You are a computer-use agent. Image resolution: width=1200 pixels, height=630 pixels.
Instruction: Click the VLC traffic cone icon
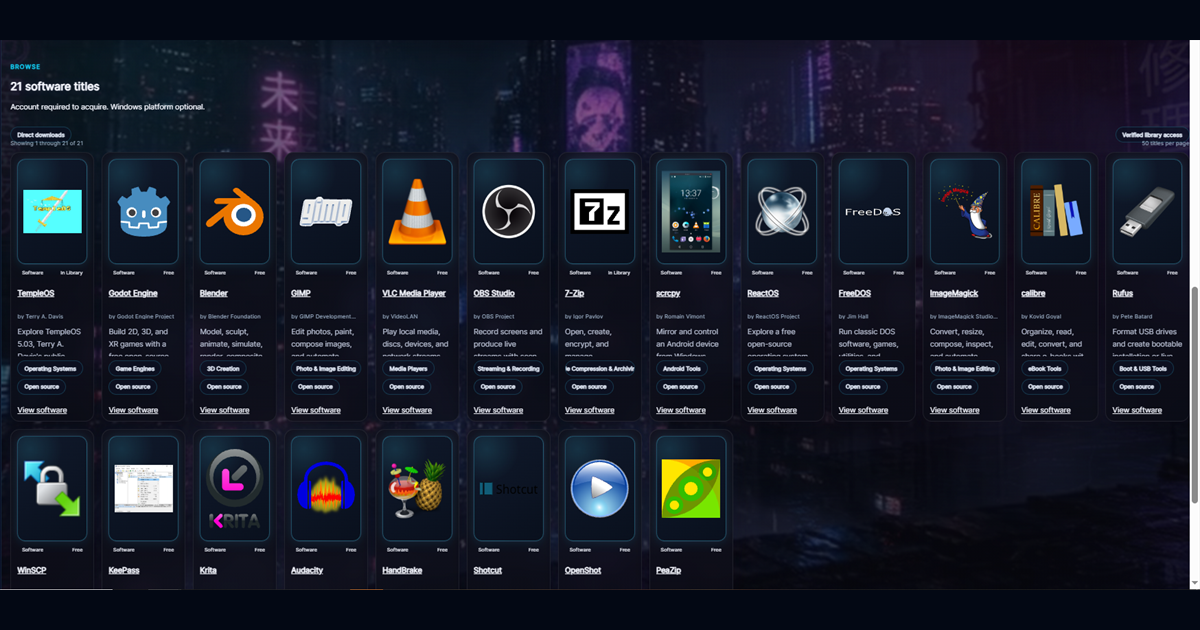click(417, 211)
